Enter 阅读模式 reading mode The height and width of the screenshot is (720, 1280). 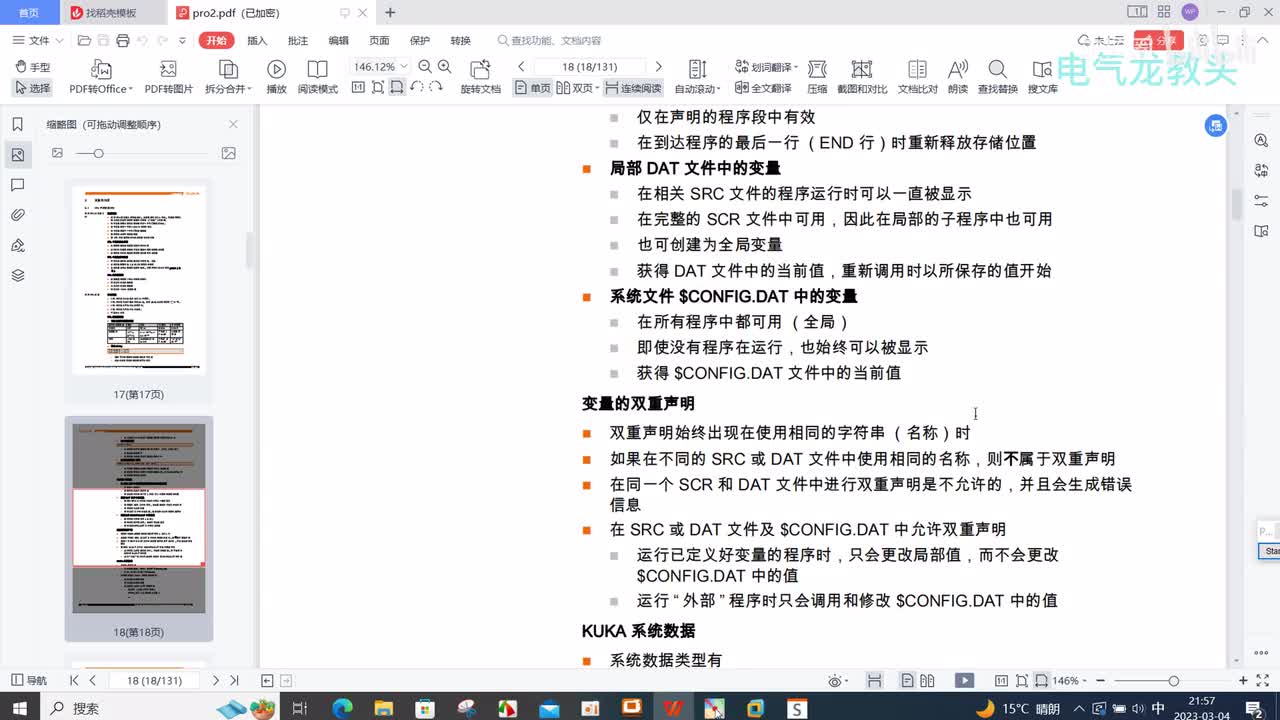pyautogui.click(x=317, y=77)
